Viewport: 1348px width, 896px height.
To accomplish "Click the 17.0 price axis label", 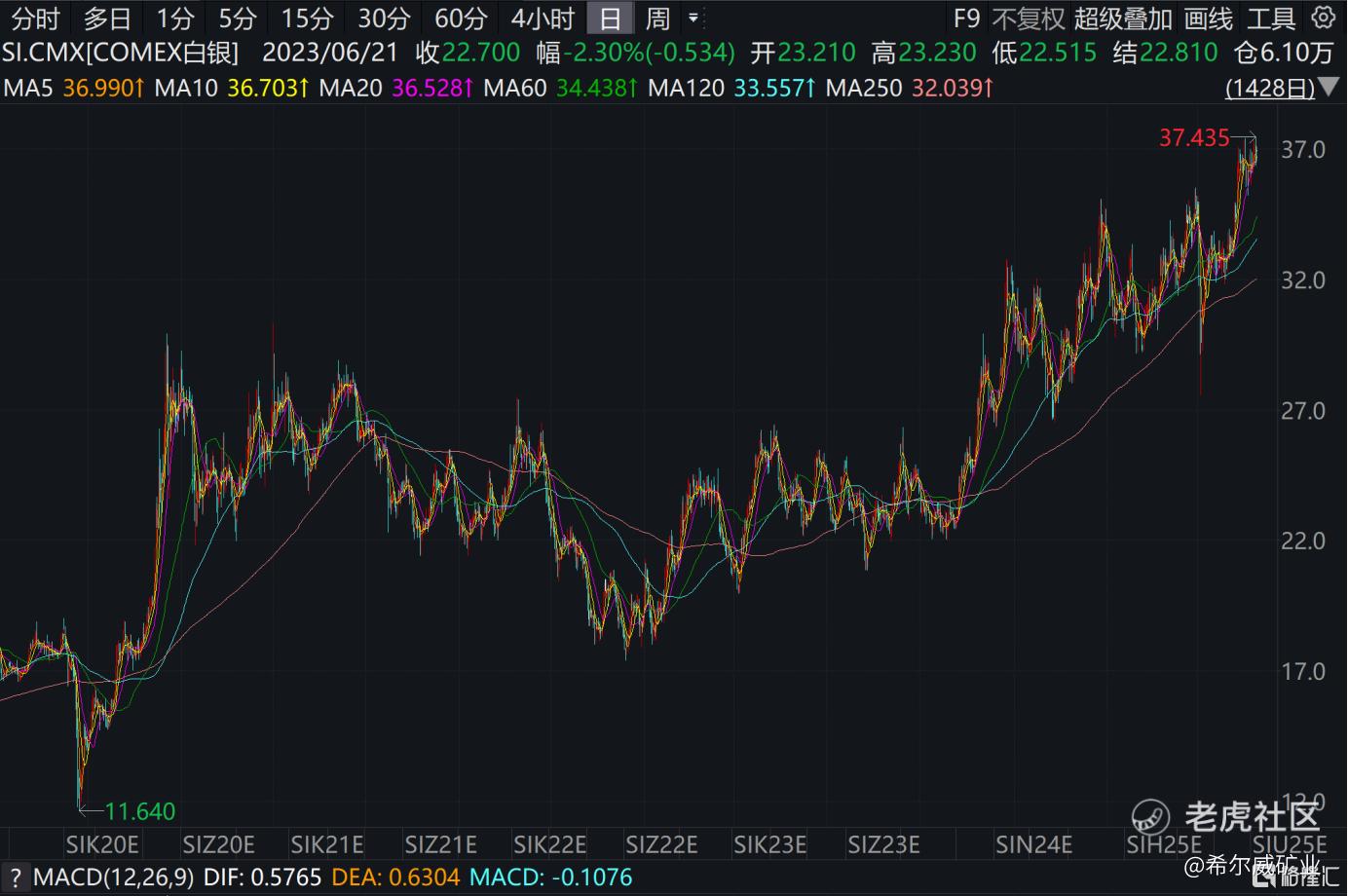I will click(x=1303, y=671).
